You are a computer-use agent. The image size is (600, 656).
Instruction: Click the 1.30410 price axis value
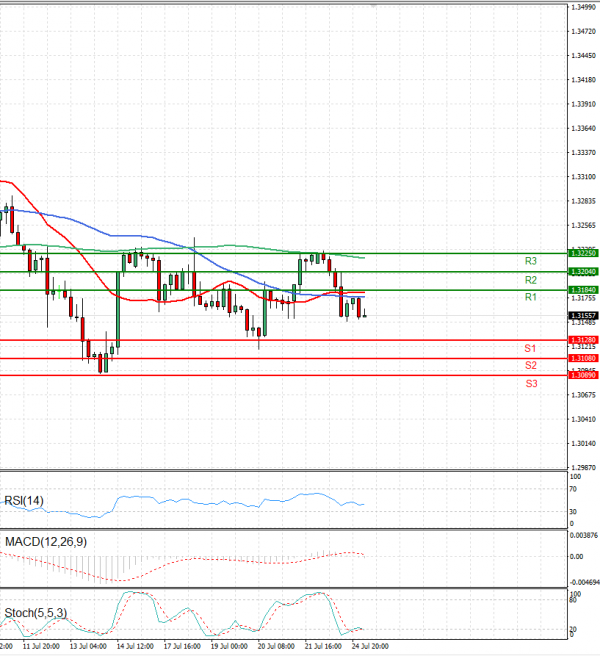coord(583,419)
